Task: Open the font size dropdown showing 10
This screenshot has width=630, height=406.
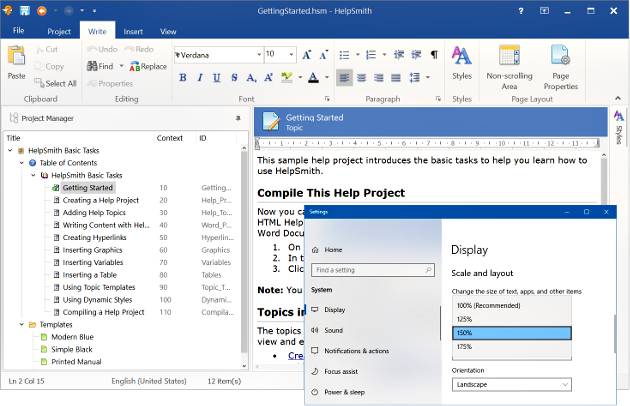Action: tap(291, 55)
